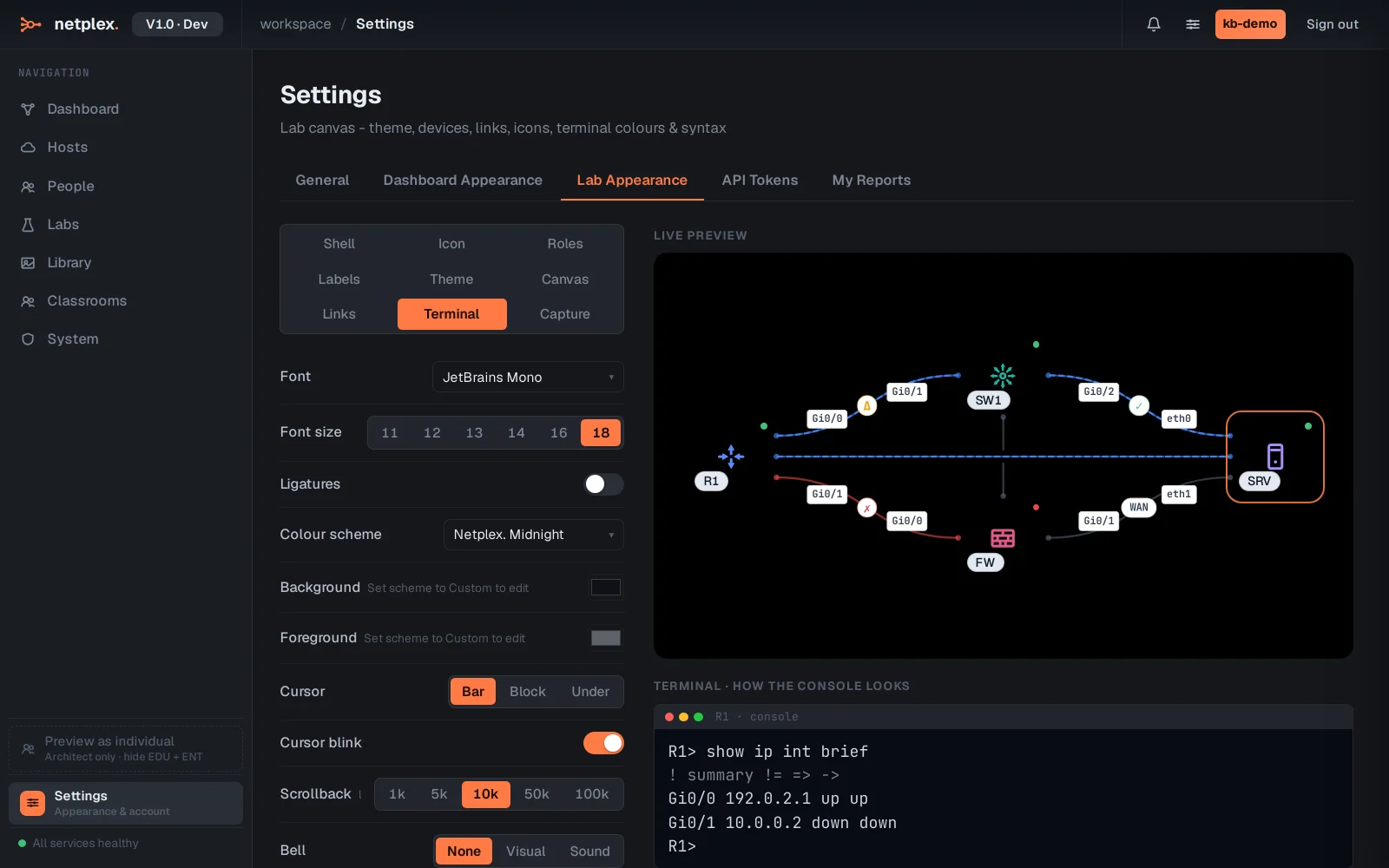Open the V1.0 · Dev version selector
The width and height of the screenshot is (1389, 868).
(177, 24)
